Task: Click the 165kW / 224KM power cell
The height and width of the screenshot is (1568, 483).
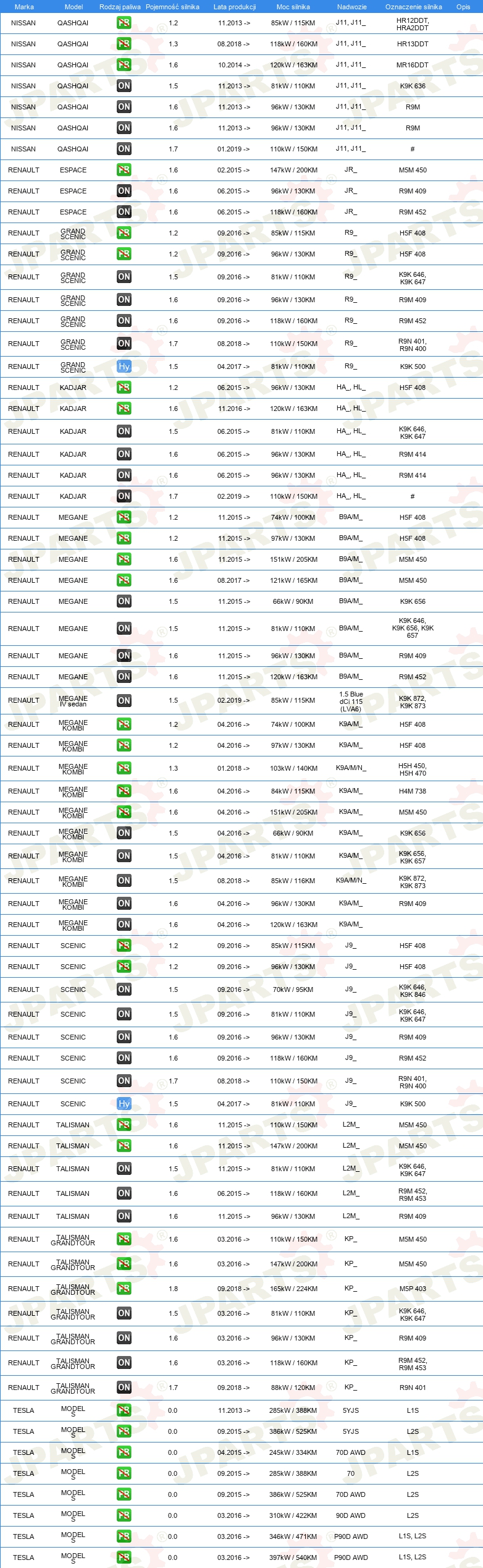Action: point(293,1289)
